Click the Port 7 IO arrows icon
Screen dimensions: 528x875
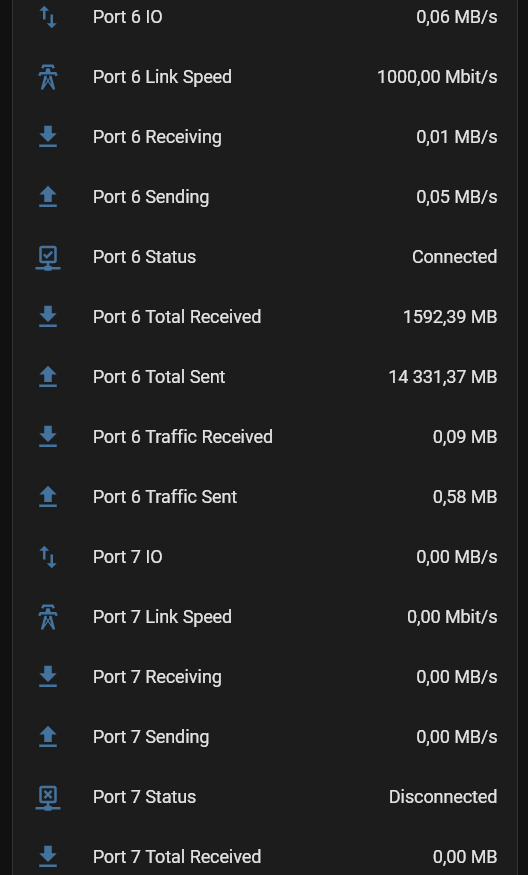tap(48, 557)
